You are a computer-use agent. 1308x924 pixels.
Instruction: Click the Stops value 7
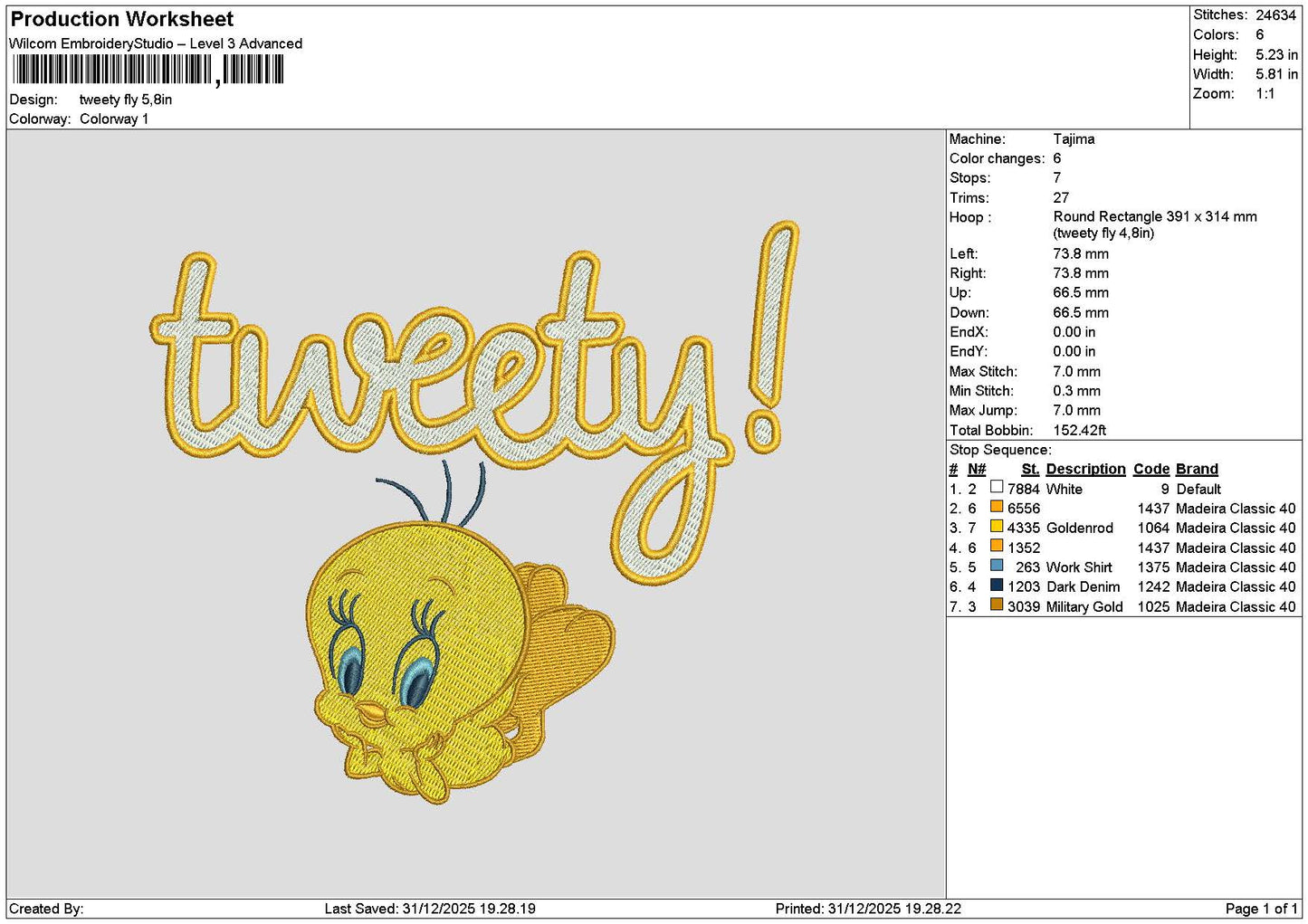[1057, 178]
